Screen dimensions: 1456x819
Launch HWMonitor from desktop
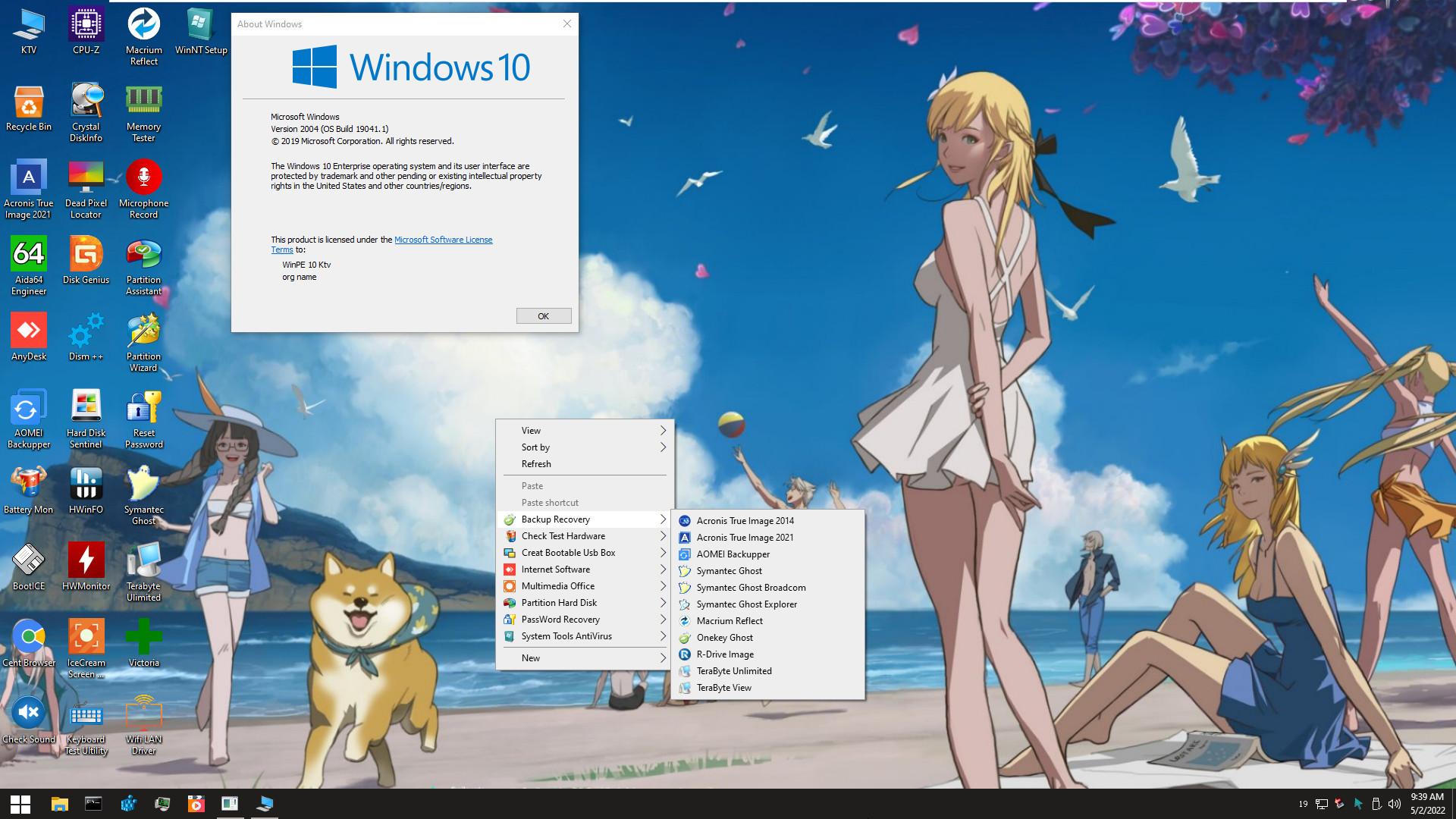coord(86,567)
